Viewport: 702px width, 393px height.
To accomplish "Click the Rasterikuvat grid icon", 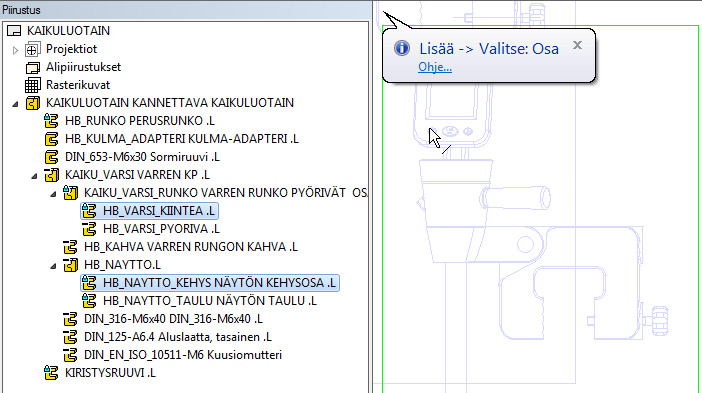I will click(32, 85).
